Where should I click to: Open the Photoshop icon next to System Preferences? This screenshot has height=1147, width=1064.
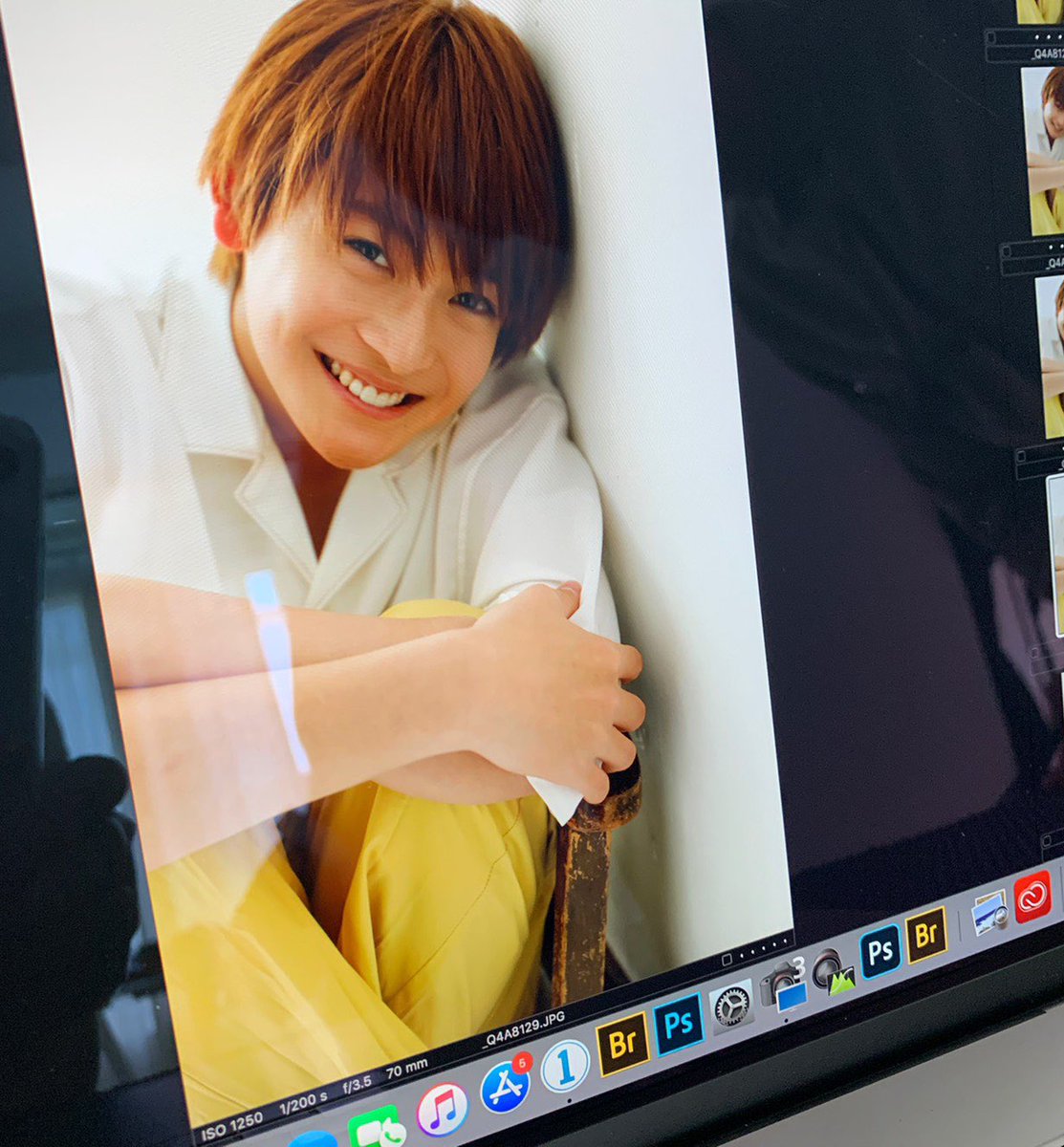click(679, 1024)
